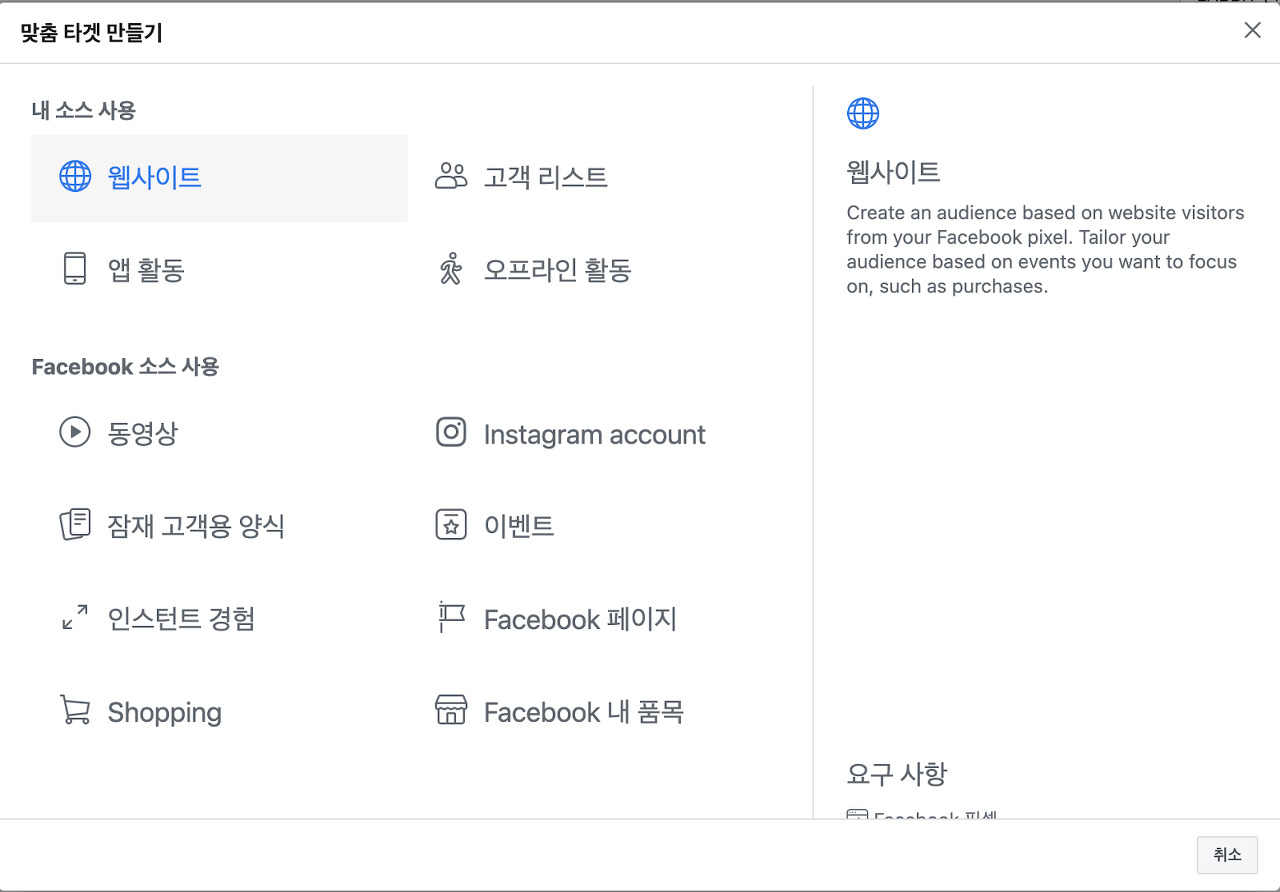Click the 웹사이트 heading in the description panel
This screenshot has height=892, width=1280.
[x=893, y=172]
